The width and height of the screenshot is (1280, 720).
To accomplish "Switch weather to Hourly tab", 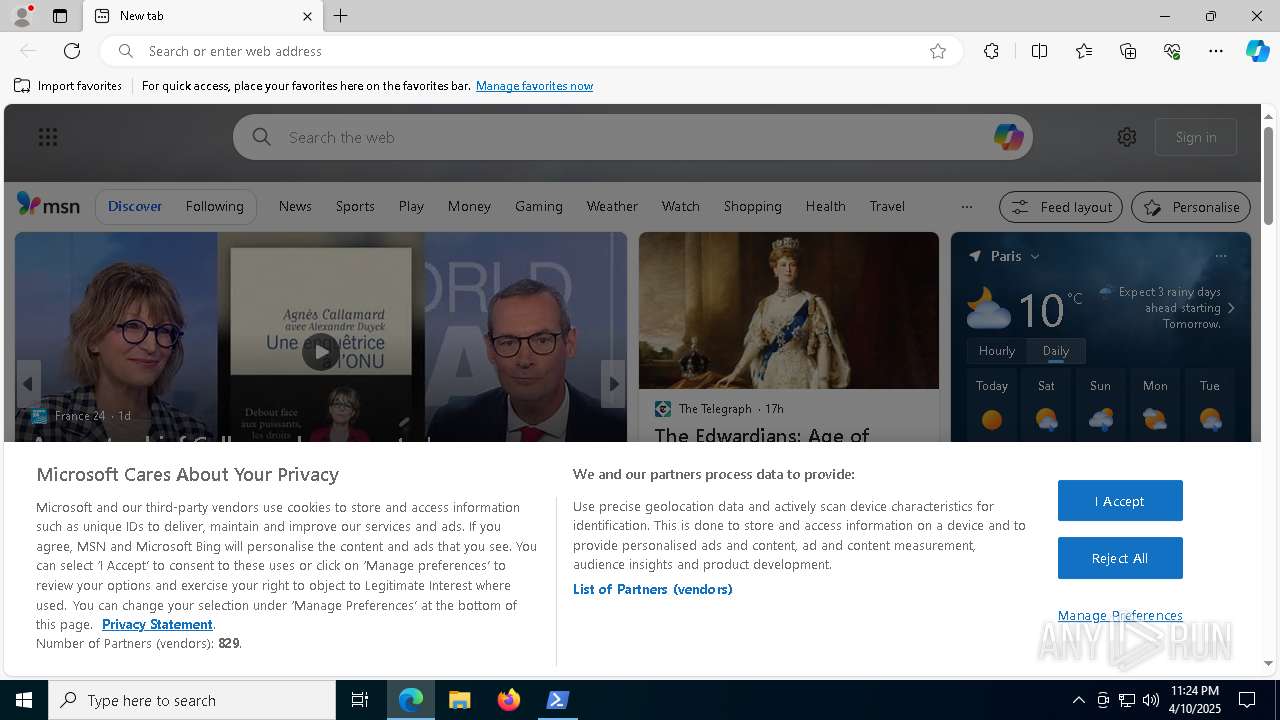I will (x=996, y=351).
